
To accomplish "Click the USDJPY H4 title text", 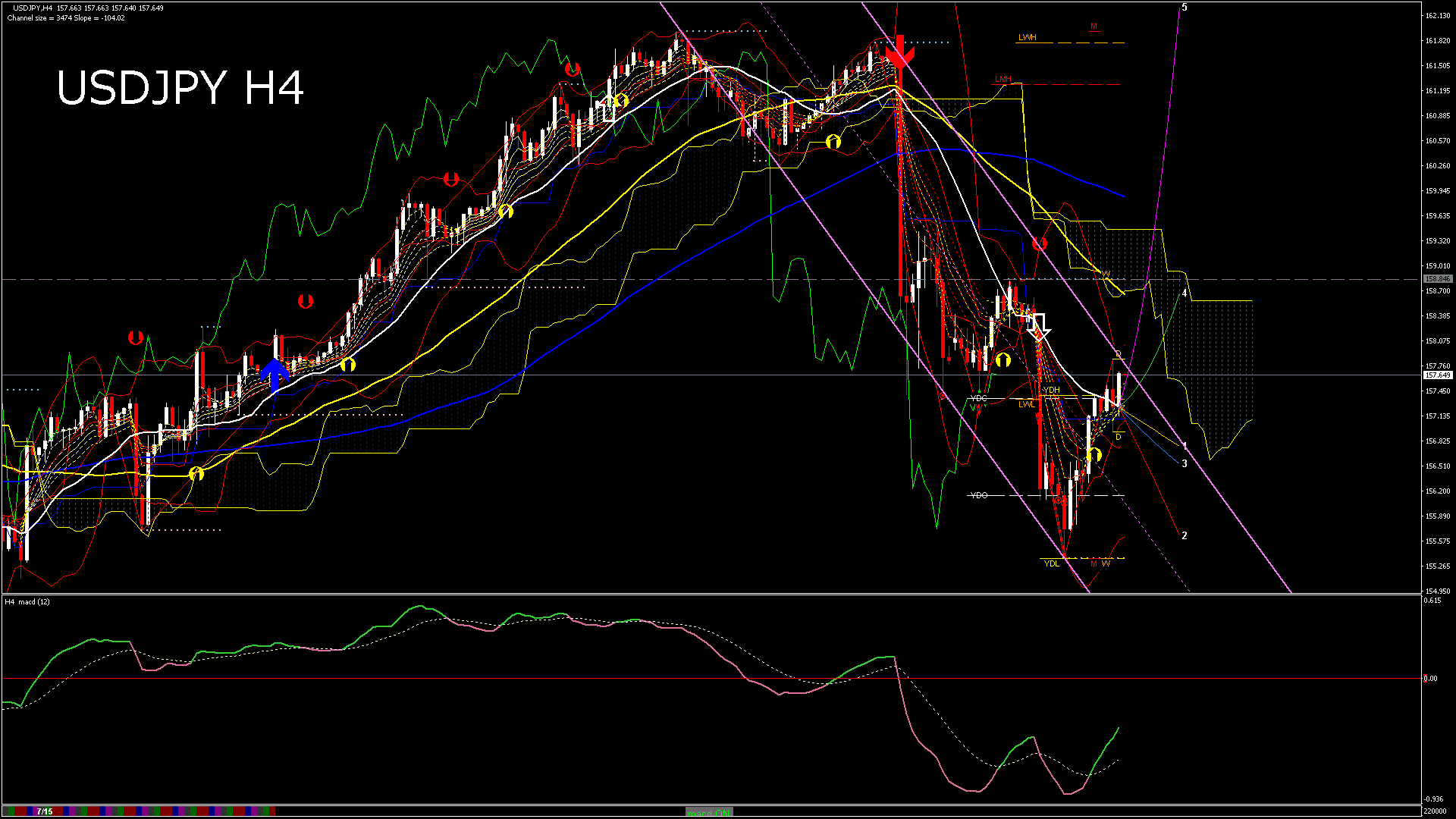I will pos(180,88).
